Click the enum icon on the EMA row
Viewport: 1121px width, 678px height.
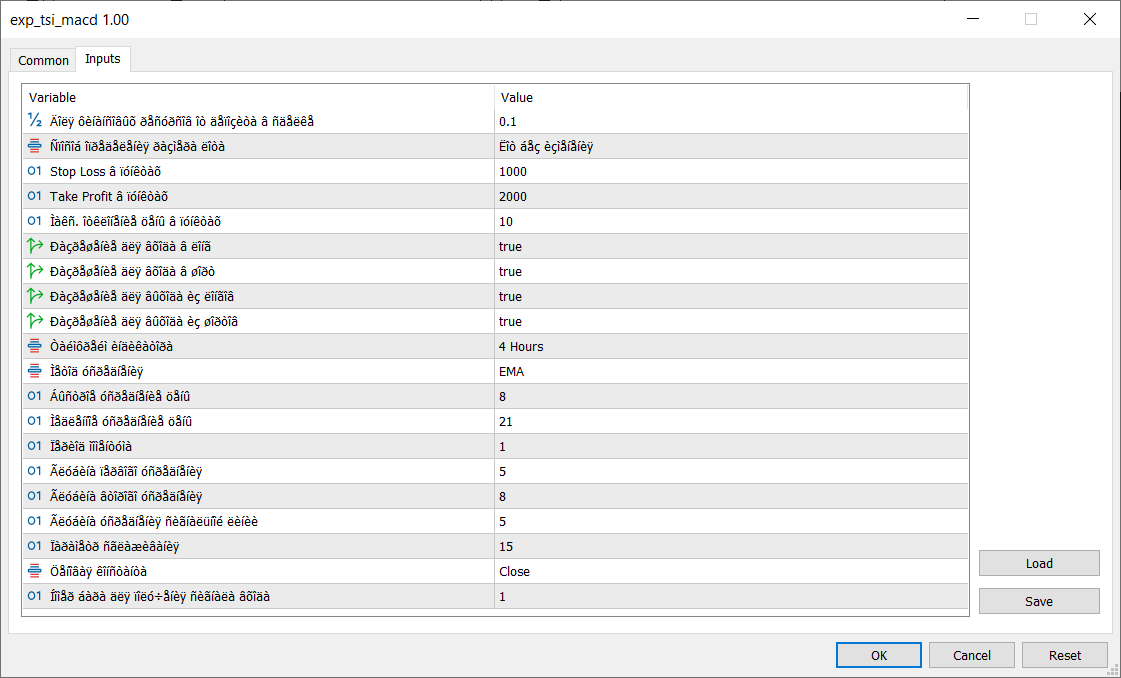(35, 371)
